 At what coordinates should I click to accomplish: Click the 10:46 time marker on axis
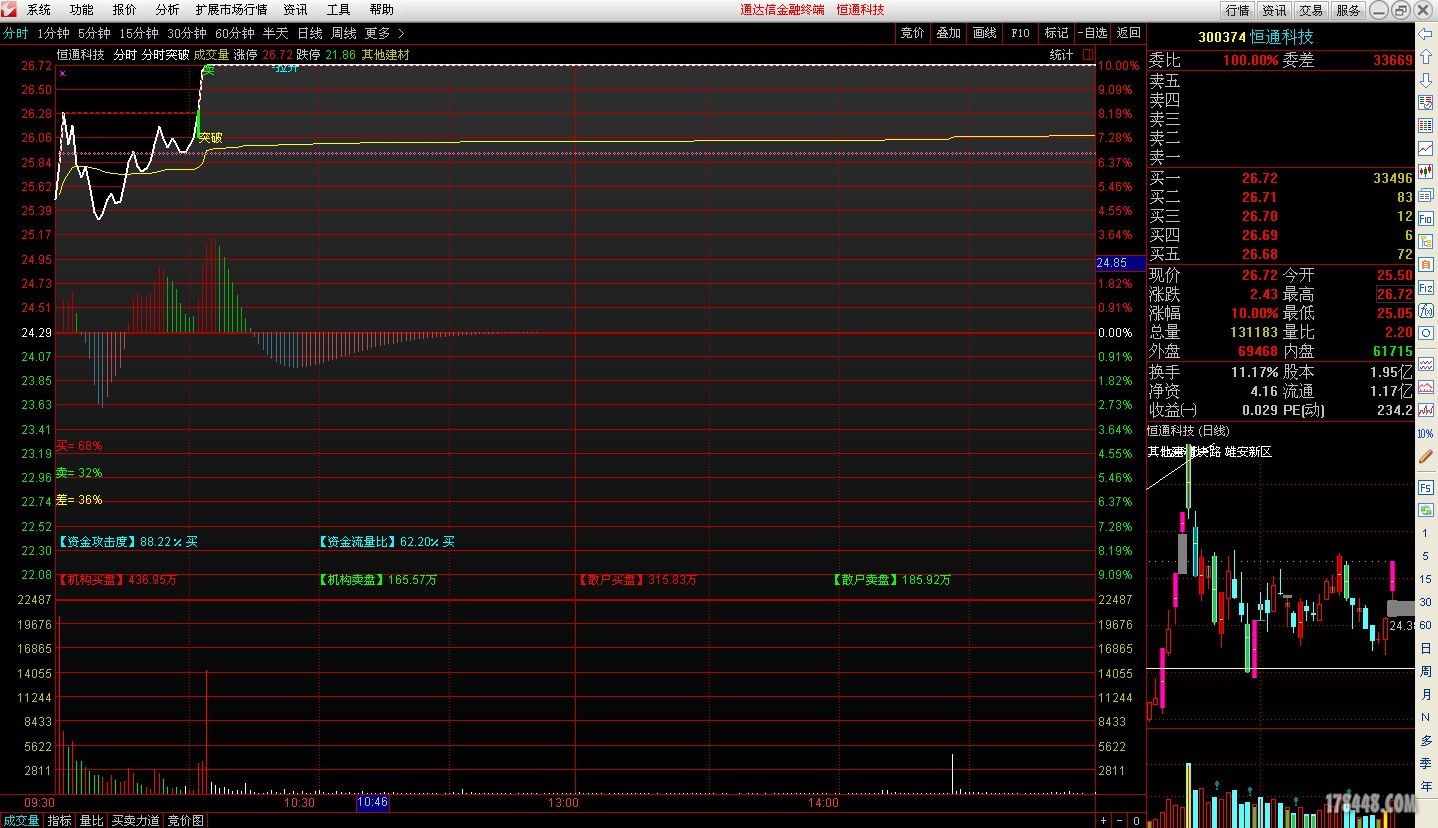372,802
